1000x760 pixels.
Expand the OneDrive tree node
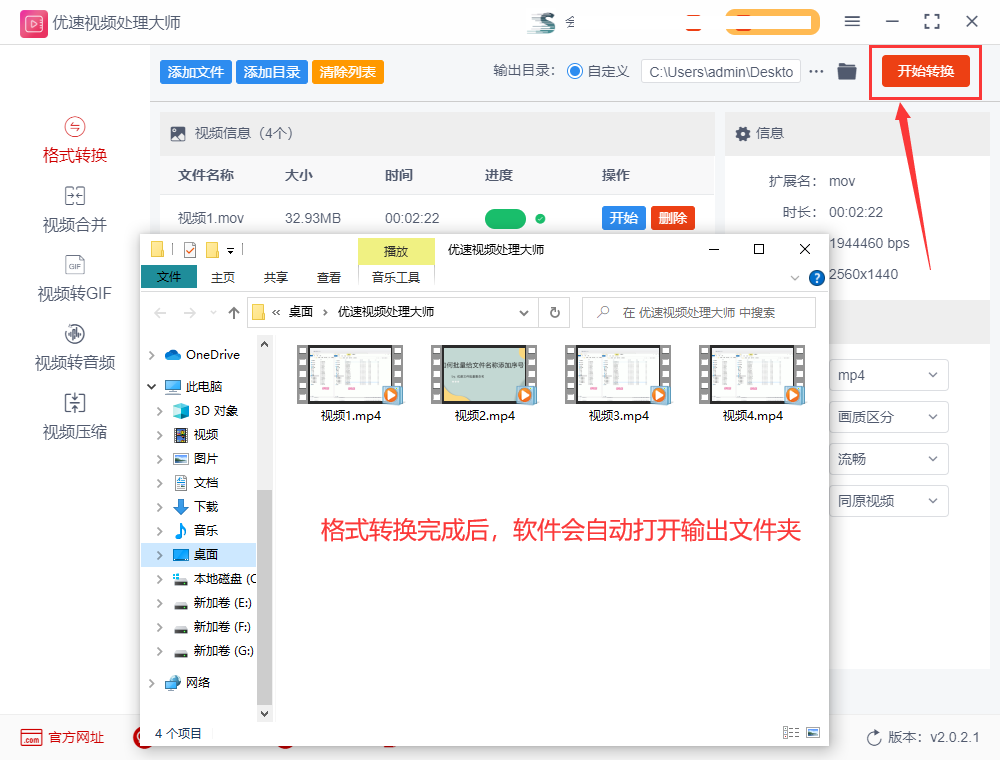point(151,354)
